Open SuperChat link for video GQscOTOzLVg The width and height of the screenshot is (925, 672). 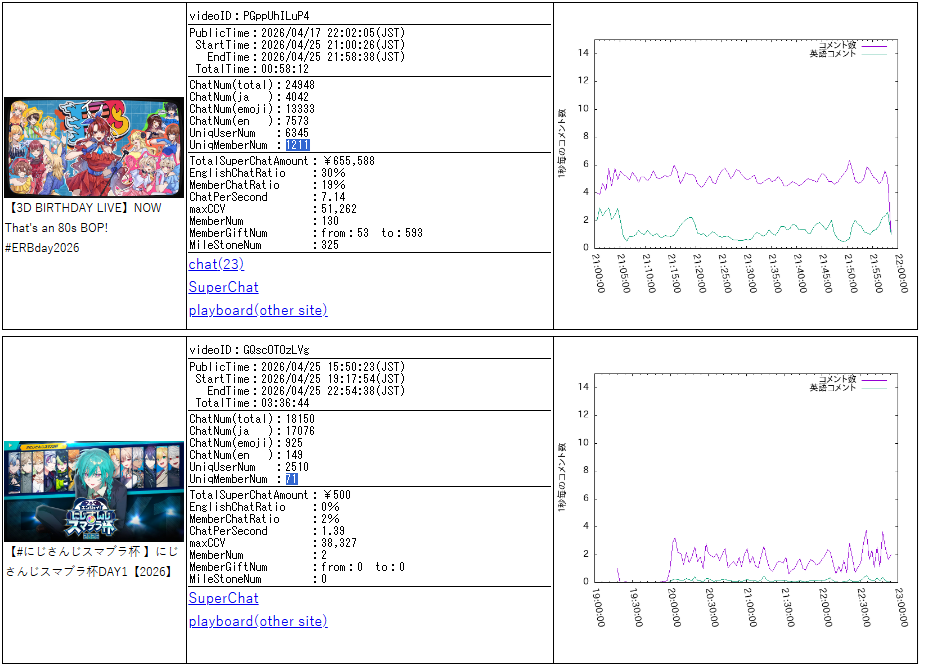[x=224, y=599]
